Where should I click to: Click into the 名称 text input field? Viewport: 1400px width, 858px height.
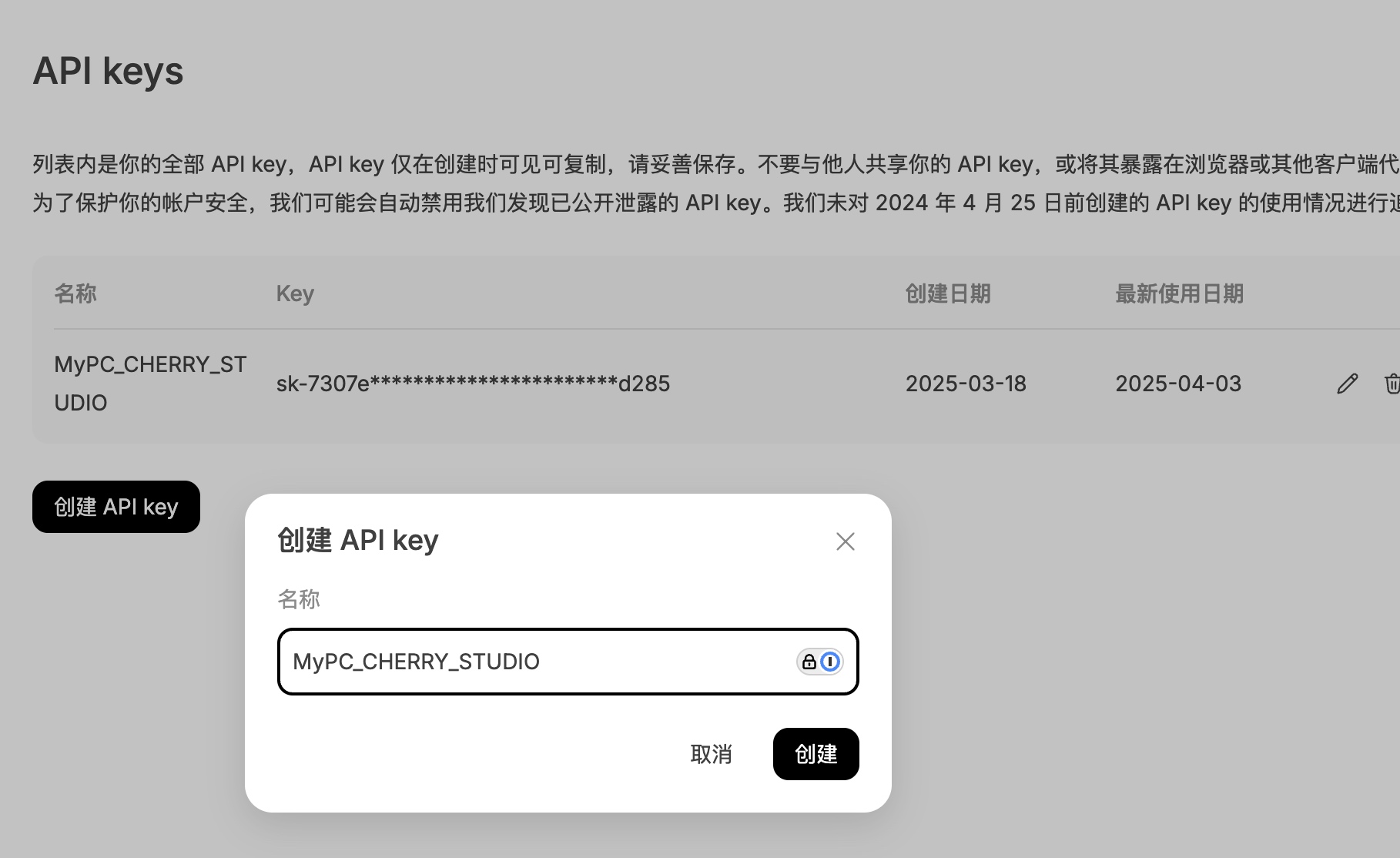coord(568,662)
